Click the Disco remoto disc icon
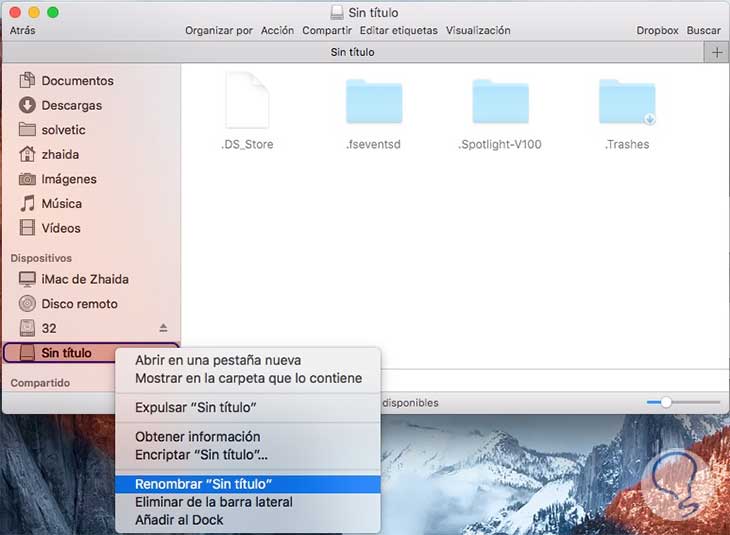 27,304
